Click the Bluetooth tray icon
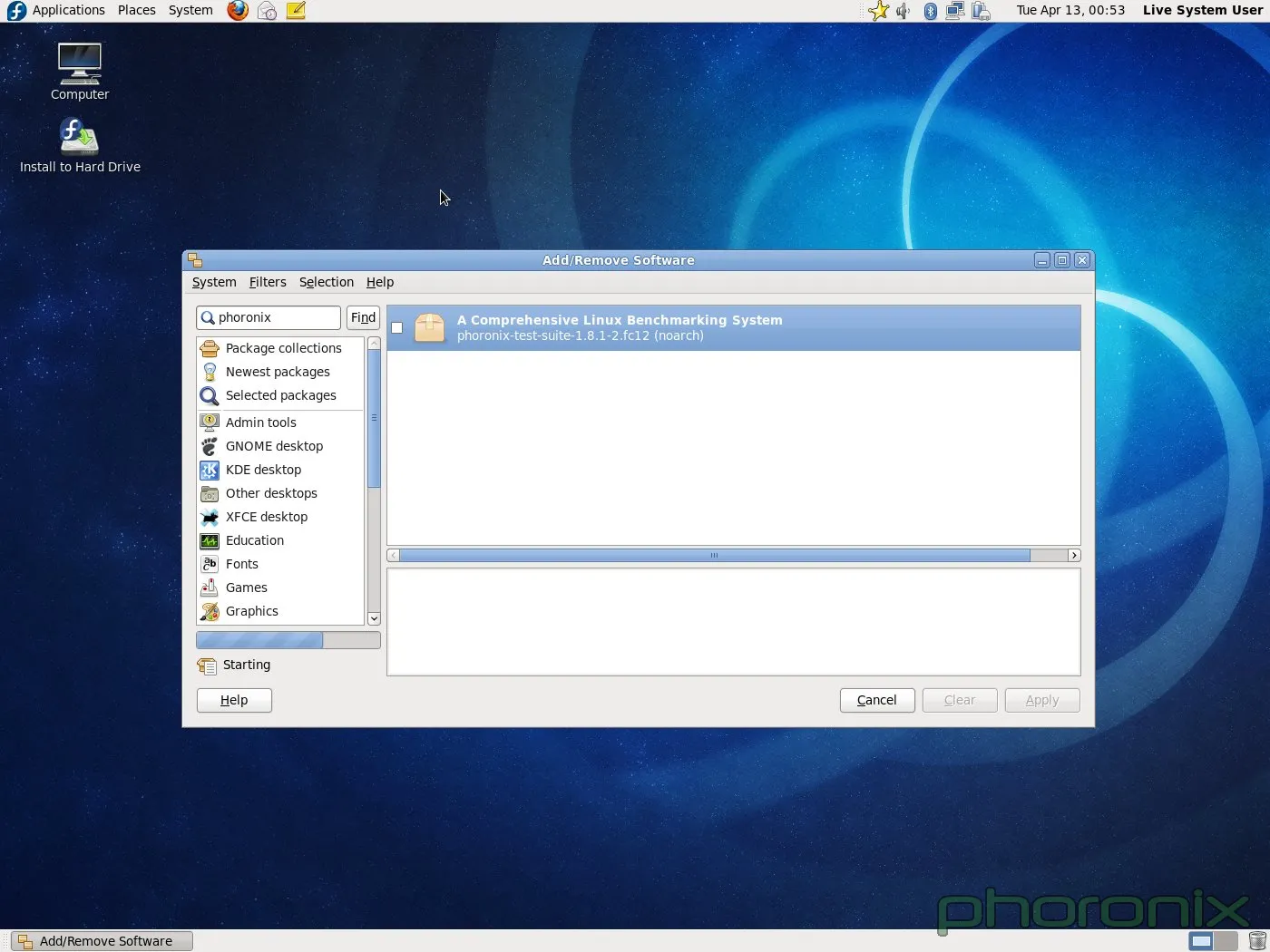This screenshot has height=952, width=1270. (x=930, y=10)
